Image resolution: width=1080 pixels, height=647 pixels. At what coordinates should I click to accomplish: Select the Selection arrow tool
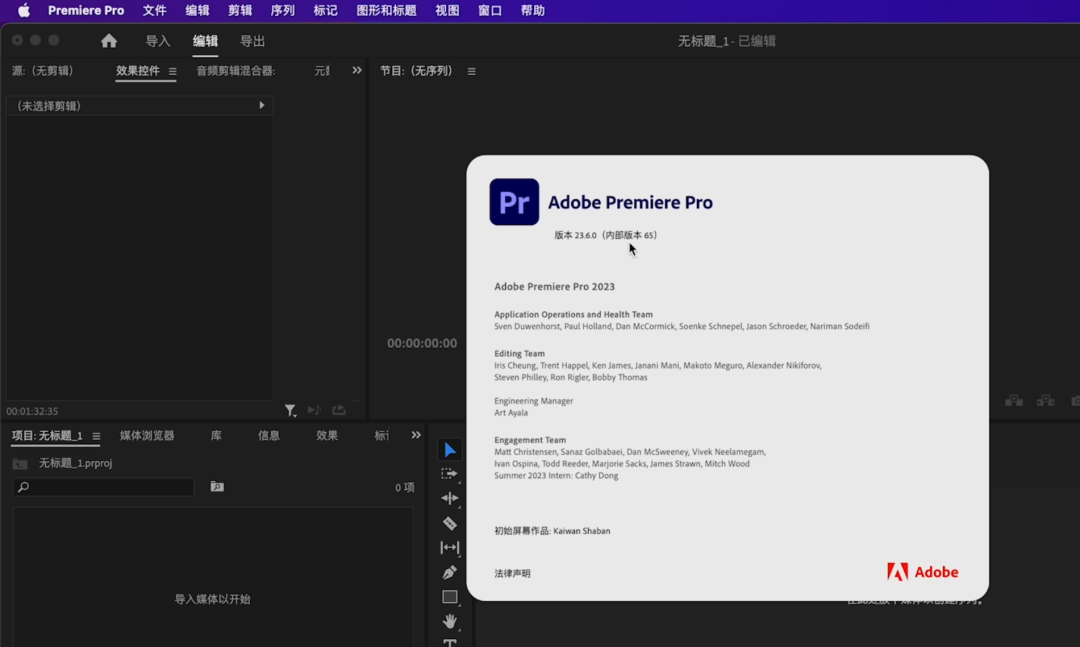pos(450,450)
